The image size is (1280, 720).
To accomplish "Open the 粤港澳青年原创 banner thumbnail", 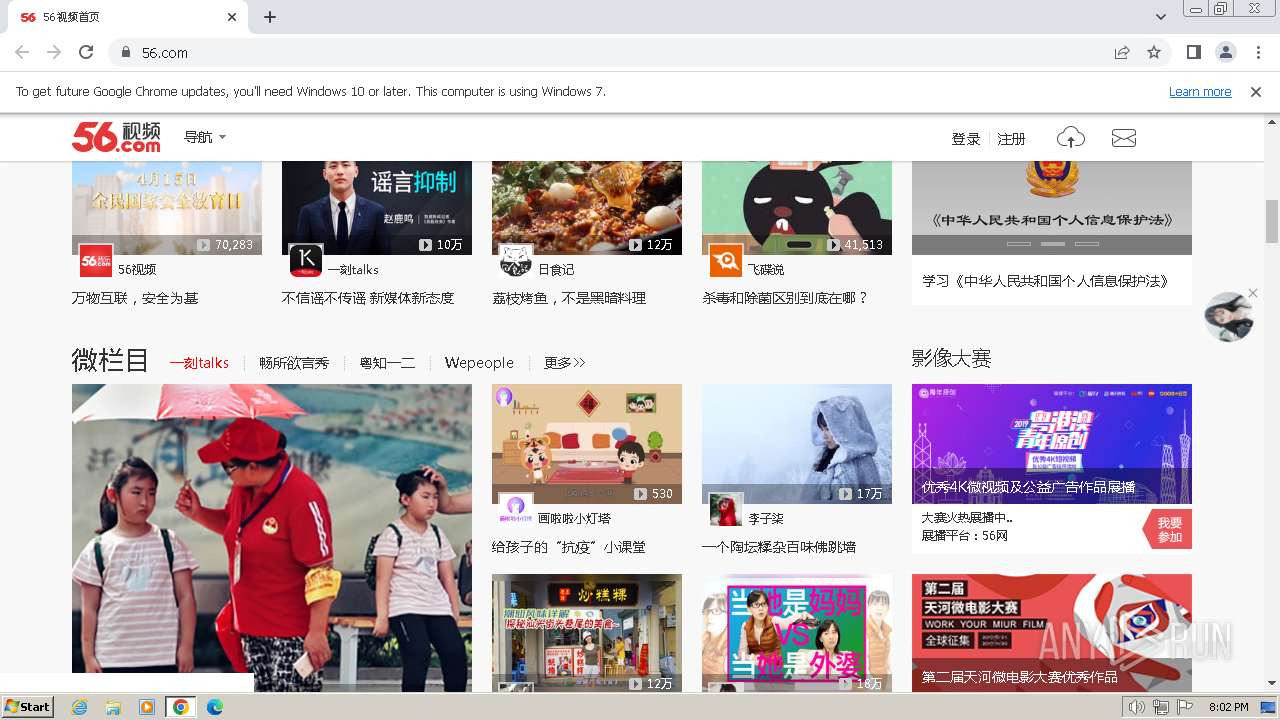I will coord(1052,444).
